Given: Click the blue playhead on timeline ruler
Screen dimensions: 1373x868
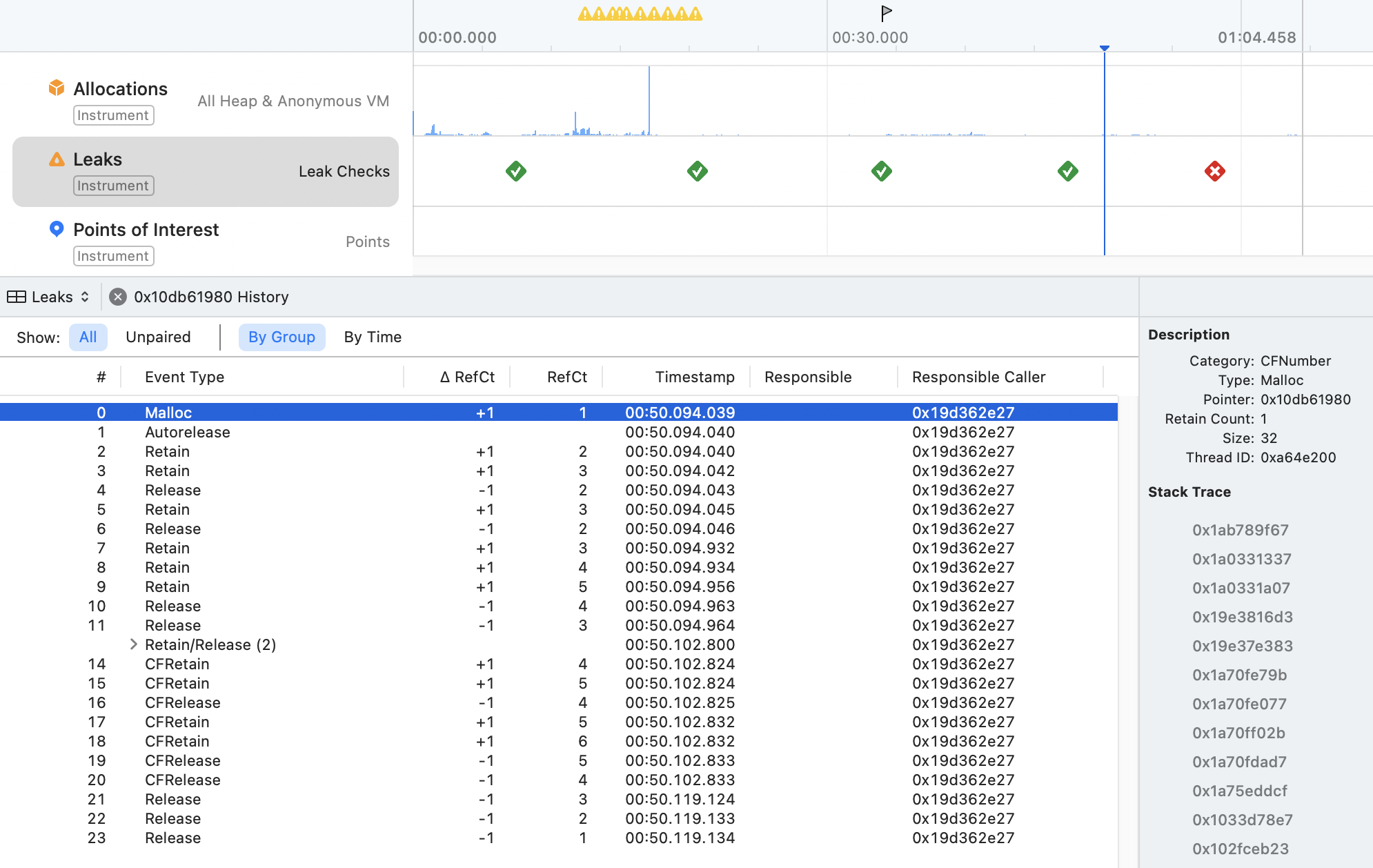Looking at the screenshot, I should pyautogui.click(x=1104, y=48).
